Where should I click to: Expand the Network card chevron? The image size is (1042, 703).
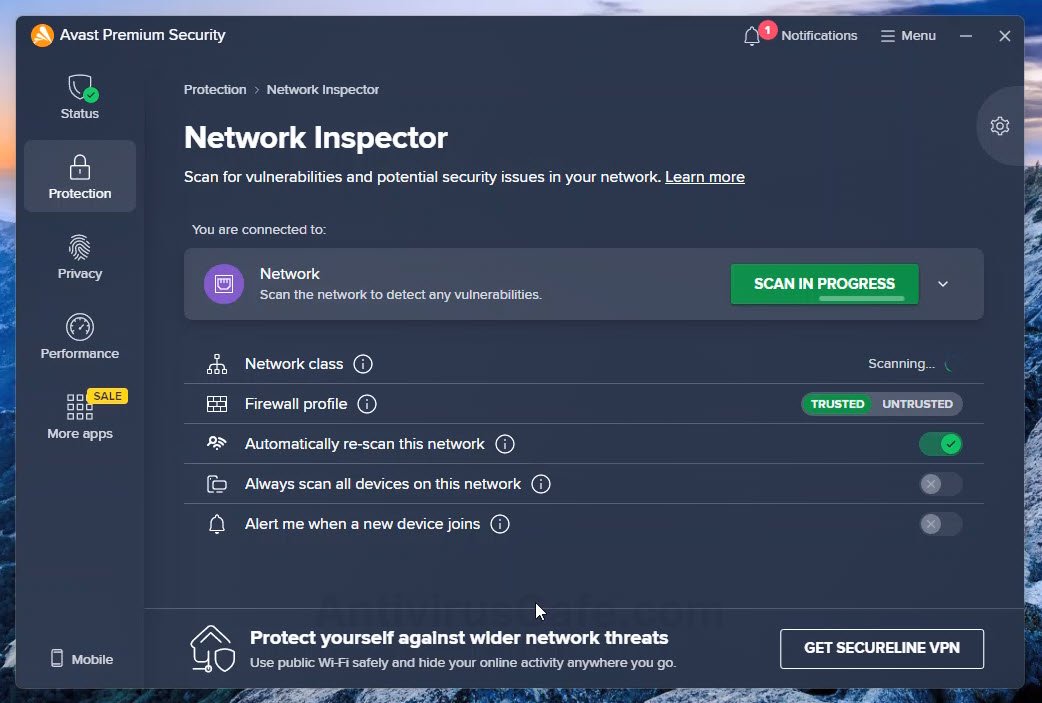tap(943, 284)
